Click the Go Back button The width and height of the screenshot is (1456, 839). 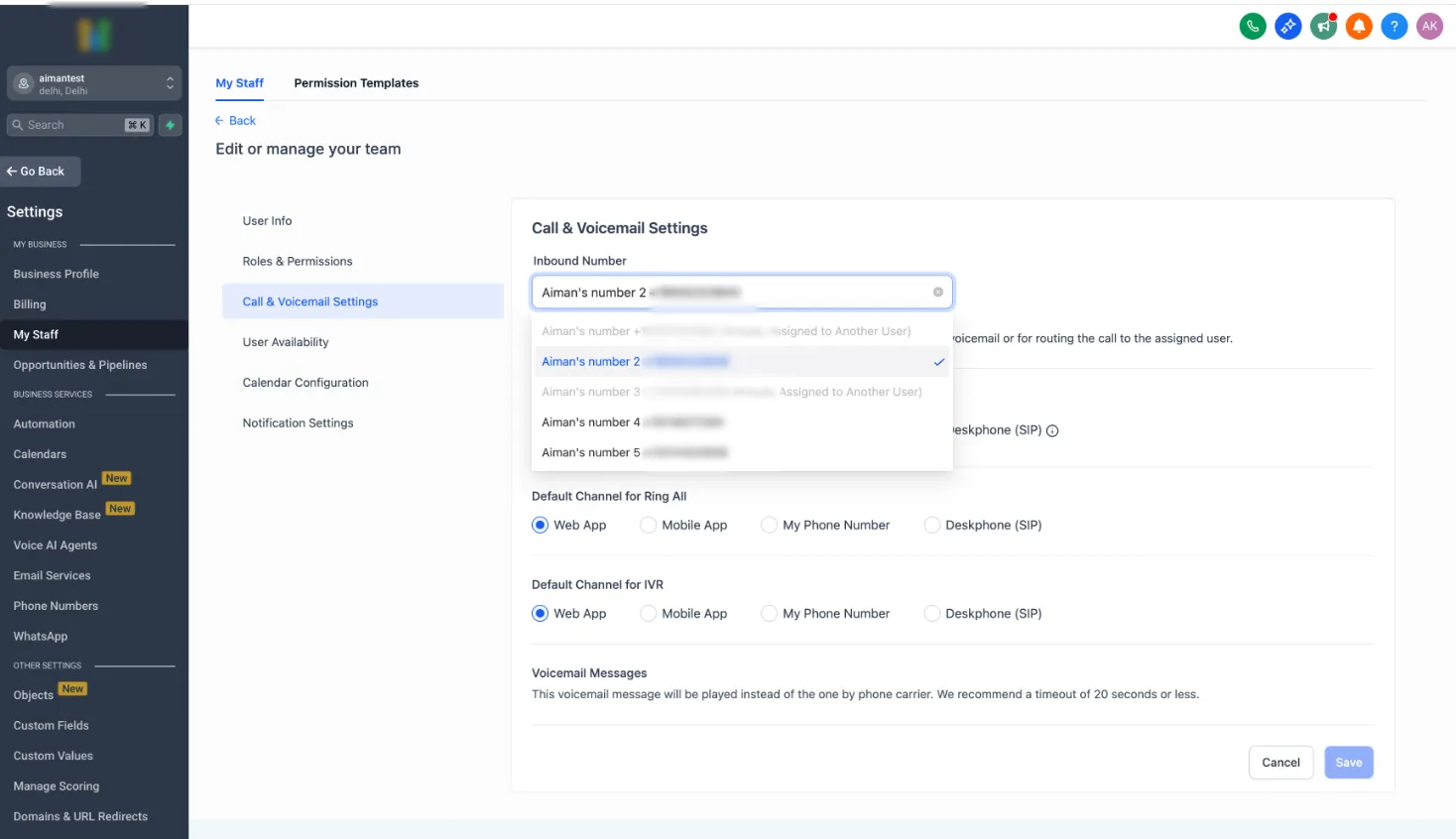41,172
